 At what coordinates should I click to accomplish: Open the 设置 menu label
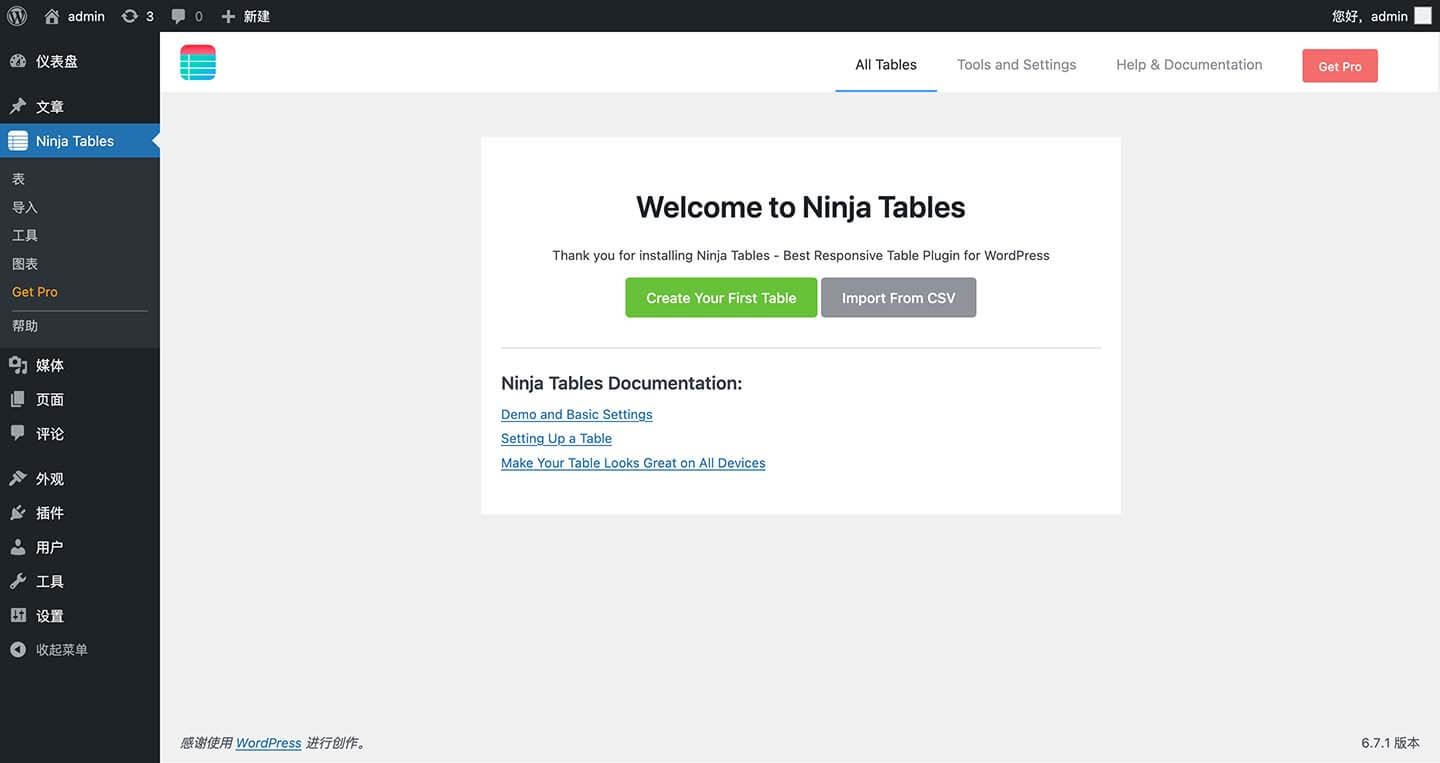(x=50, y=615)
